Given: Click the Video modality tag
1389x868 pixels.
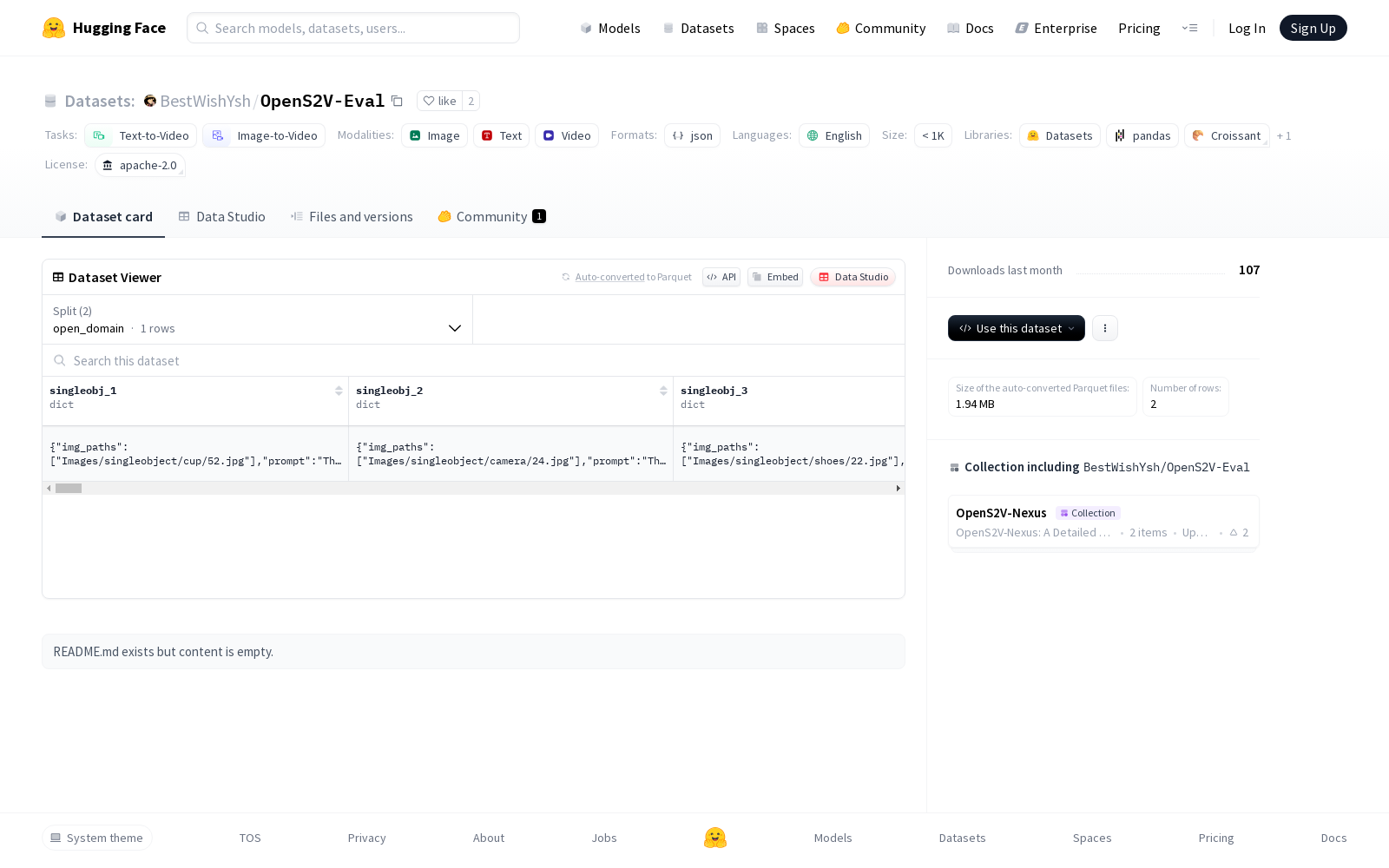Looking at the screenshot, I should (x=567, y=135).
